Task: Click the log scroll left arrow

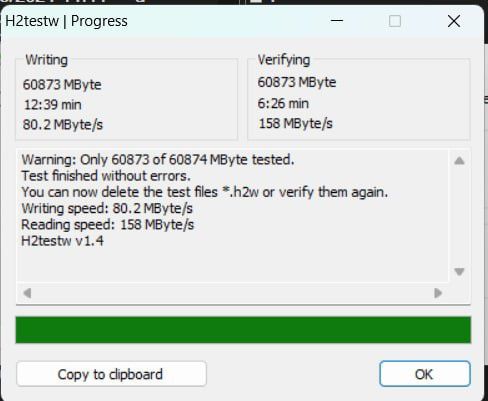Action: [x=27, y=293]
